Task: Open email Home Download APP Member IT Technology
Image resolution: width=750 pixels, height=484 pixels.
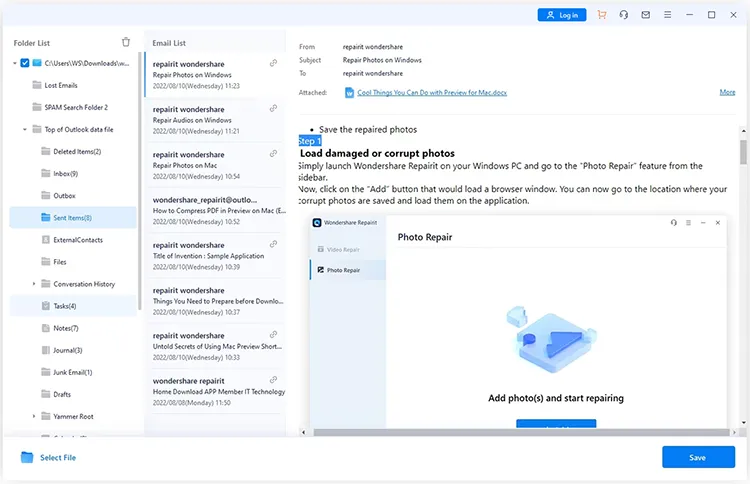Action: pyautogui.click(x=216, y=392)
